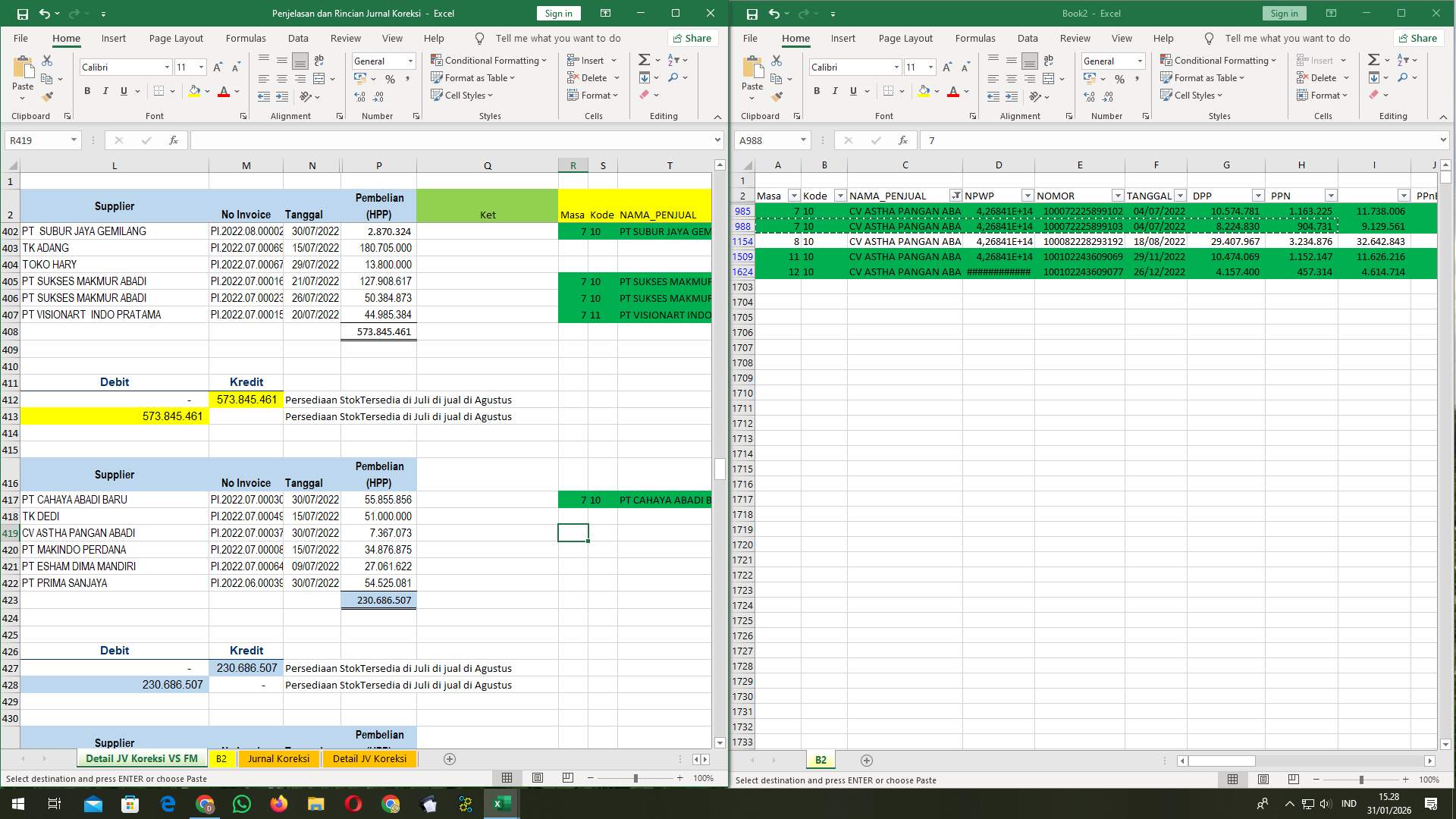Open the Font Size dropdown
Viewport: 1456px width, 819px height.
pyautogui.click(x=200, y=67)
